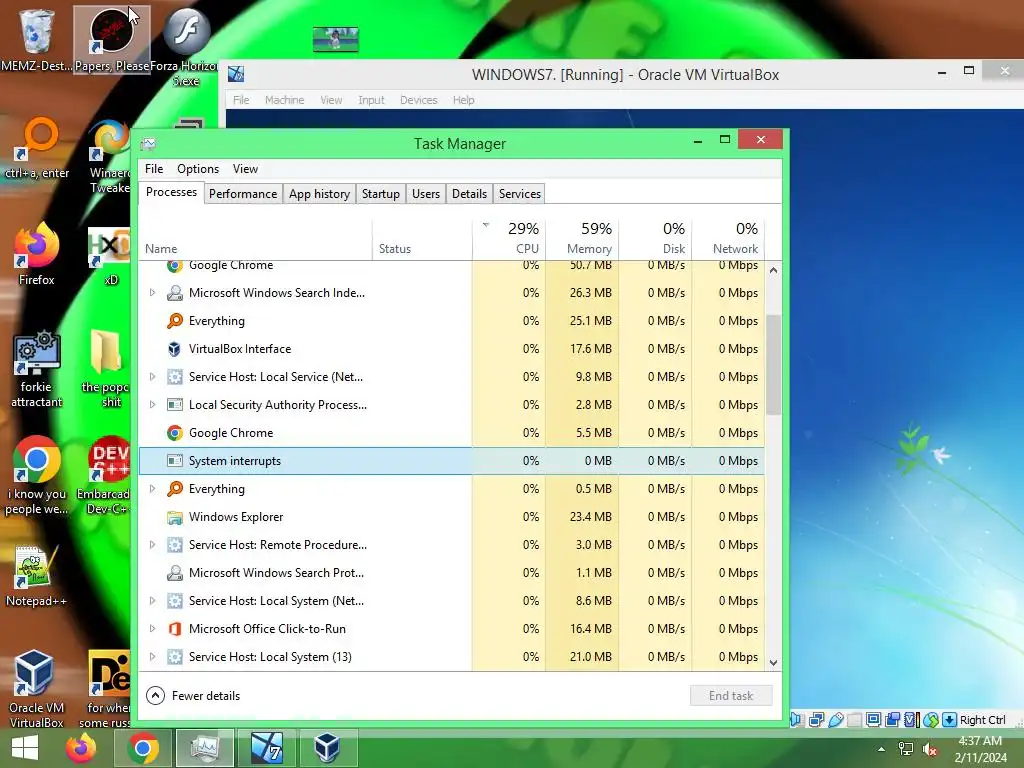Show hidden tray icons arrow

tap(881, 749)
